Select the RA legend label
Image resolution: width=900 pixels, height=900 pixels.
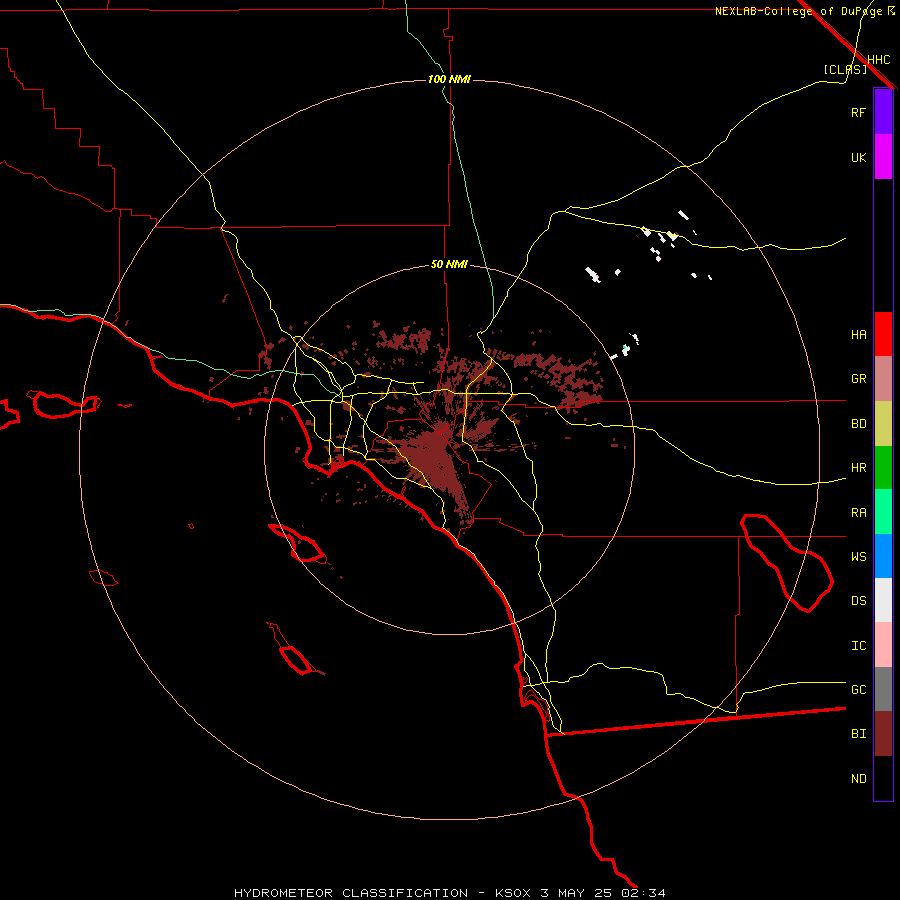858,513
